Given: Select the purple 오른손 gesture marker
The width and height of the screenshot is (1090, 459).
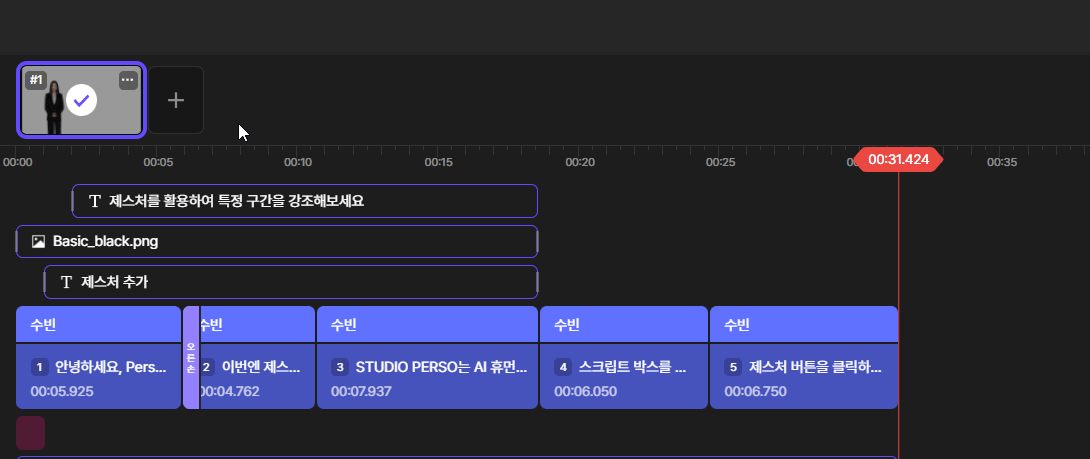Looking at the screenshot, I should tap(191, 358).
